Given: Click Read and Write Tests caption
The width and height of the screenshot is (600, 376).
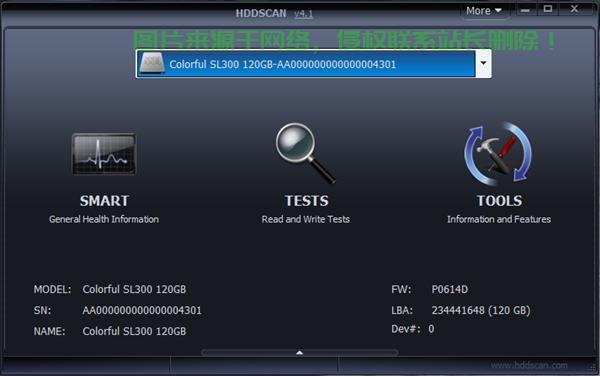Looking at the screenshot, I should 305,219.
